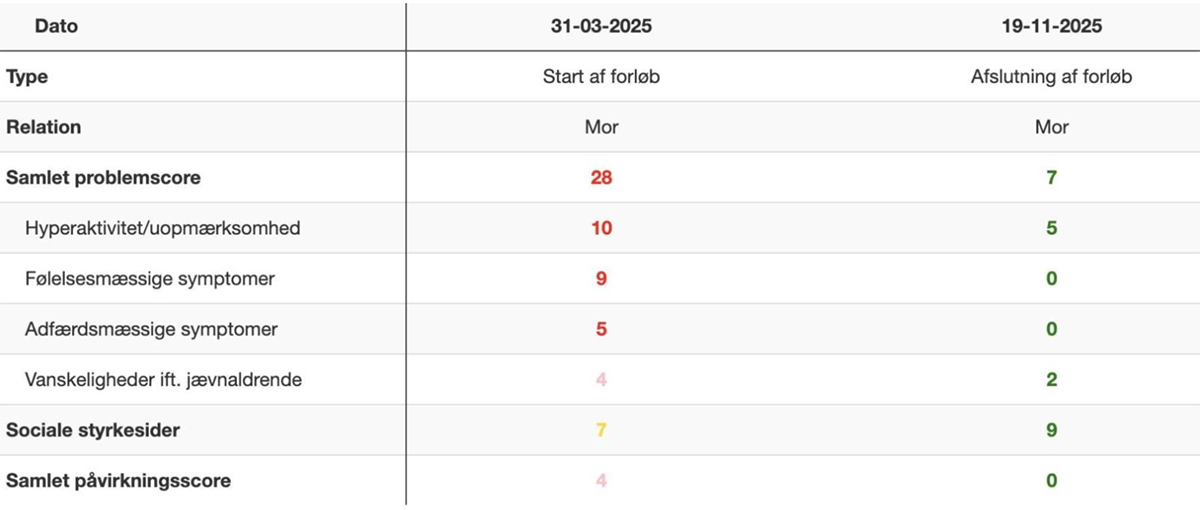Click the red Hyperaktivitet score of 10
The width and height of the screenshot is (1200, 510).
click(x=601, y=228)
